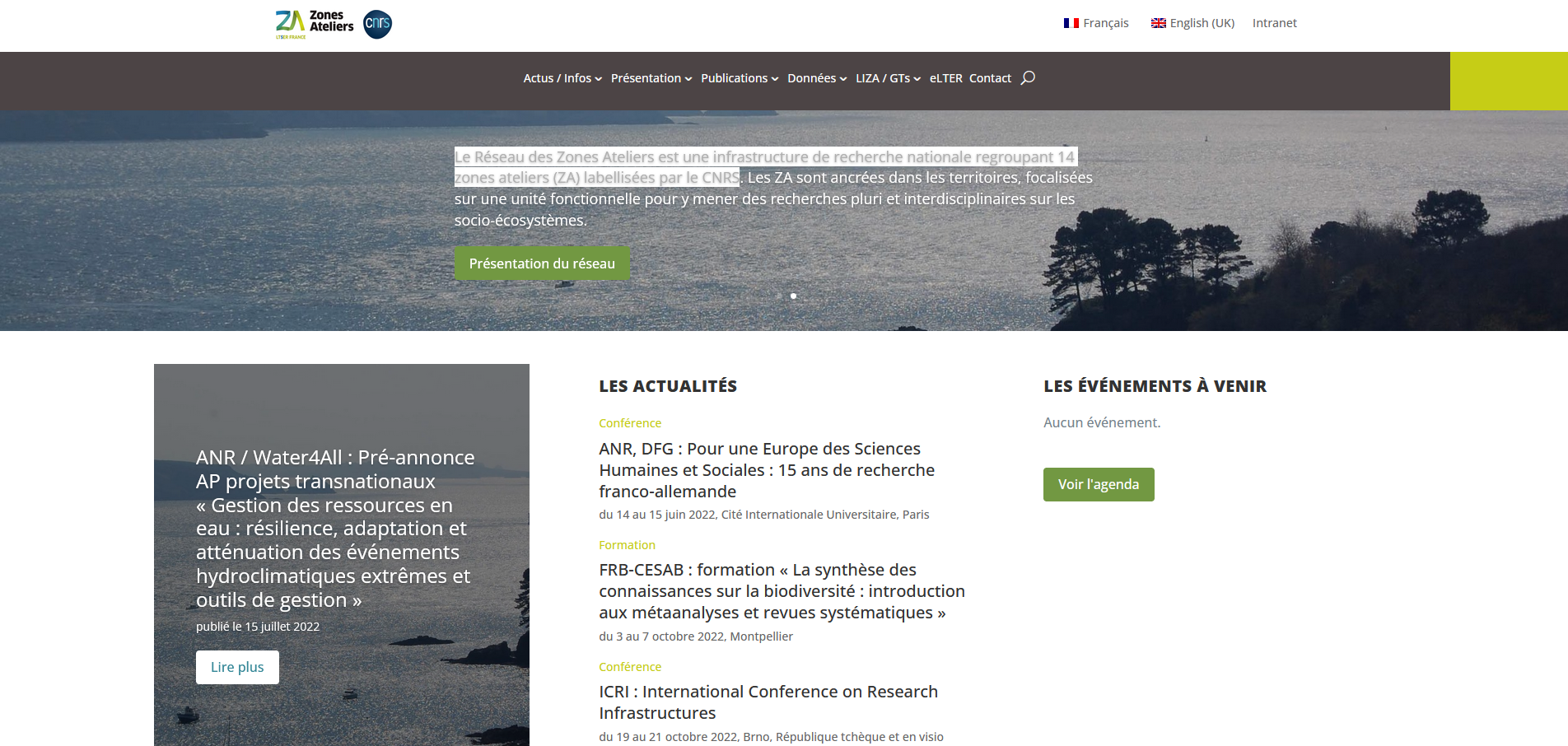Open the FRB-CESAB formation article
Image resolution: width=1568 pixels, height=746 pixels.
coord(781,591)
